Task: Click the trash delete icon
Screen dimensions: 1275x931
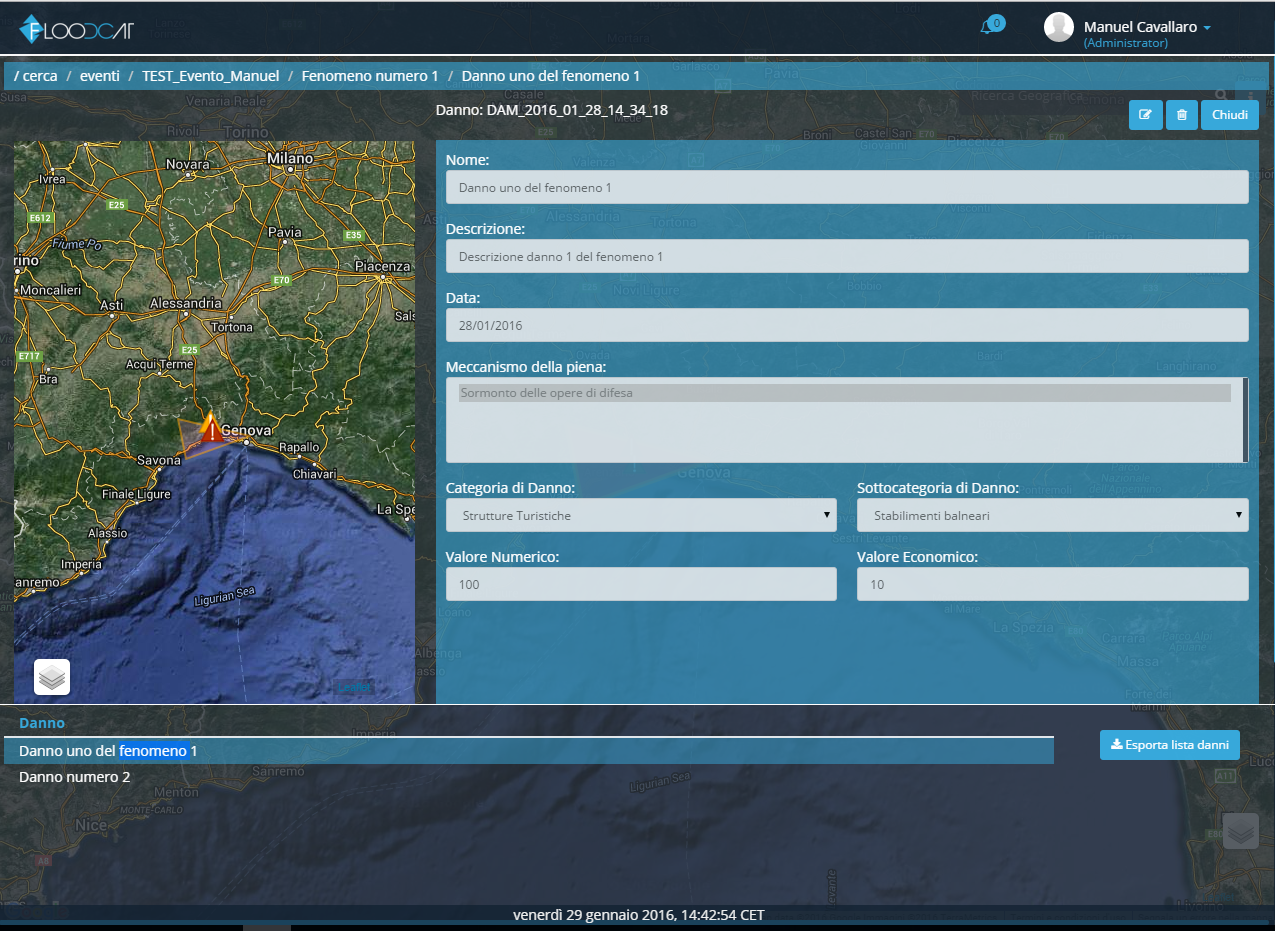Action: 1181,115
